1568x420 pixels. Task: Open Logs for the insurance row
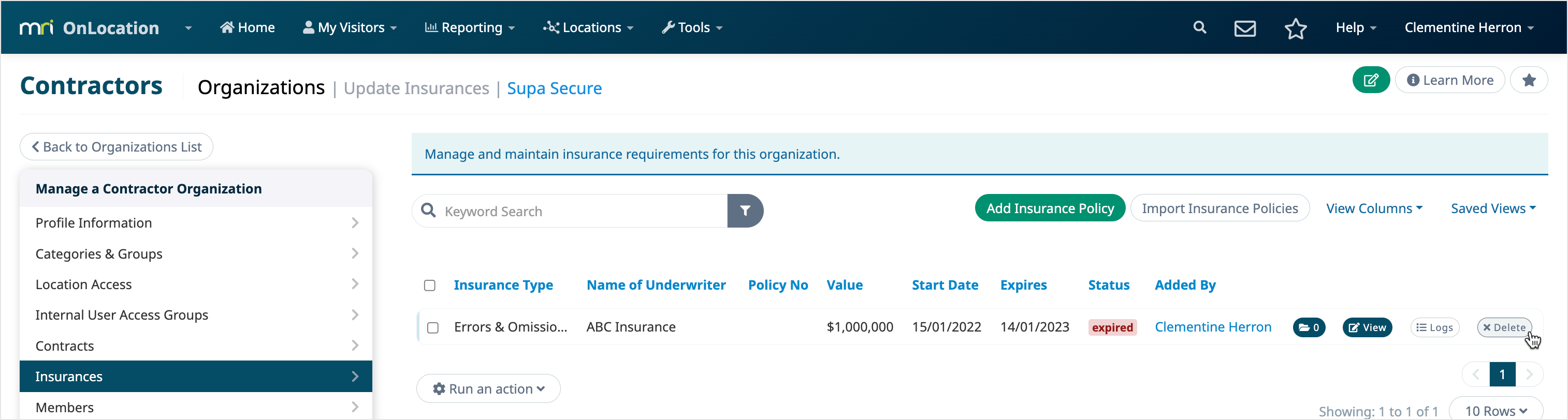(x=1434, y=327)
